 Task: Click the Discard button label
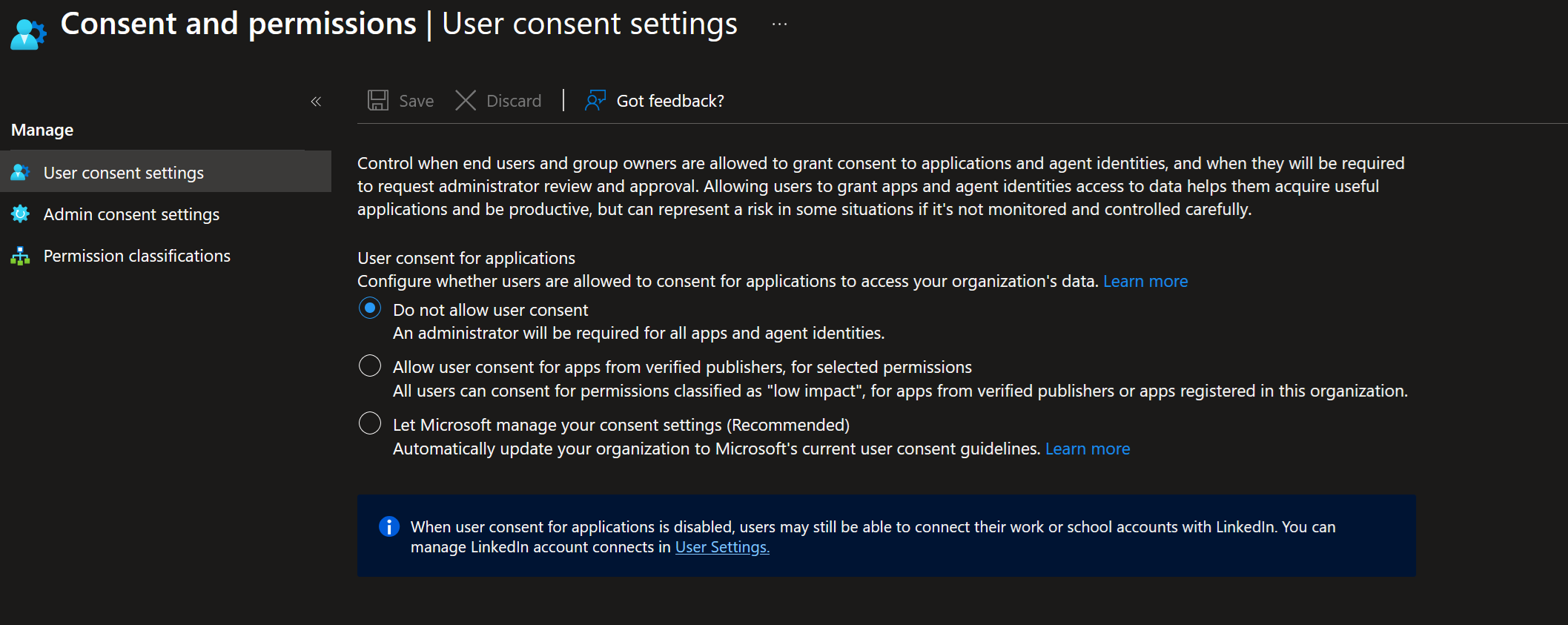(x=514, y=101)
